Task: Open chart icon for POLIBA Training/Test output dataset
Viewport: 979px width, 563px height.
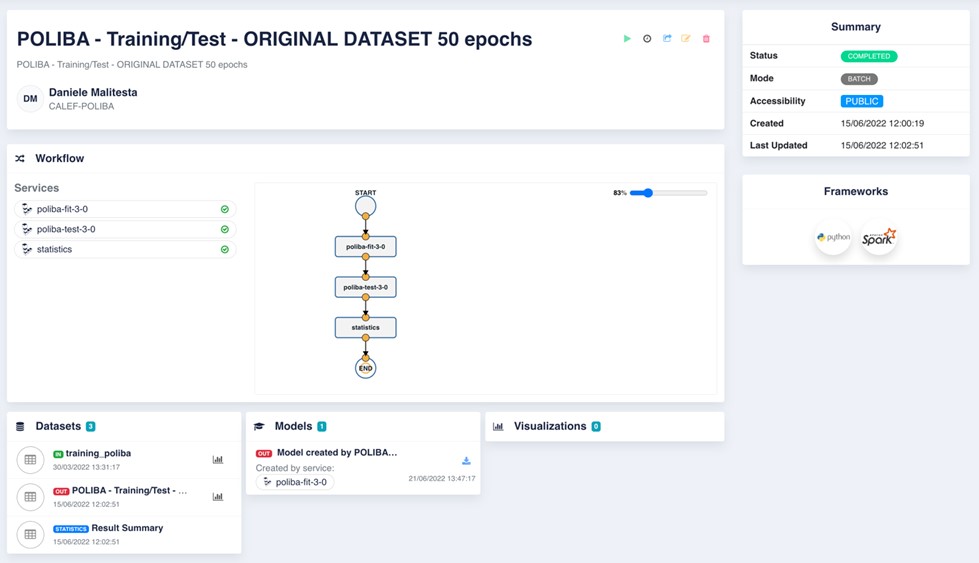Action: 218,497
